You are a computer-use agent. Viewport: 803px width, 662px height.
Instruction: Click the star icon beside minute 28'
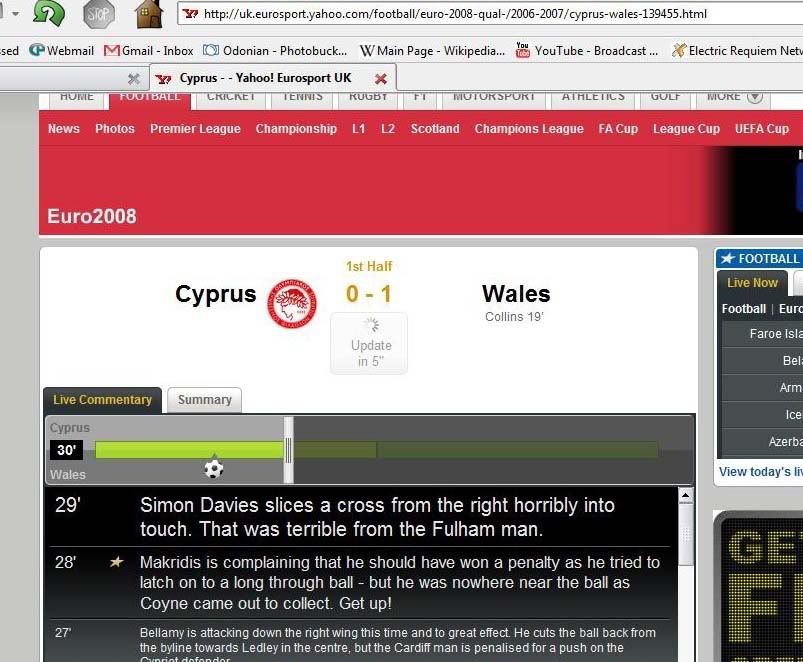pyautogui.click(x=116, y=562)
